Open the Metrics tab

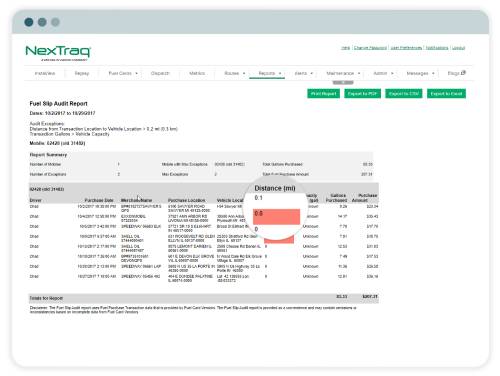[197, 73]
